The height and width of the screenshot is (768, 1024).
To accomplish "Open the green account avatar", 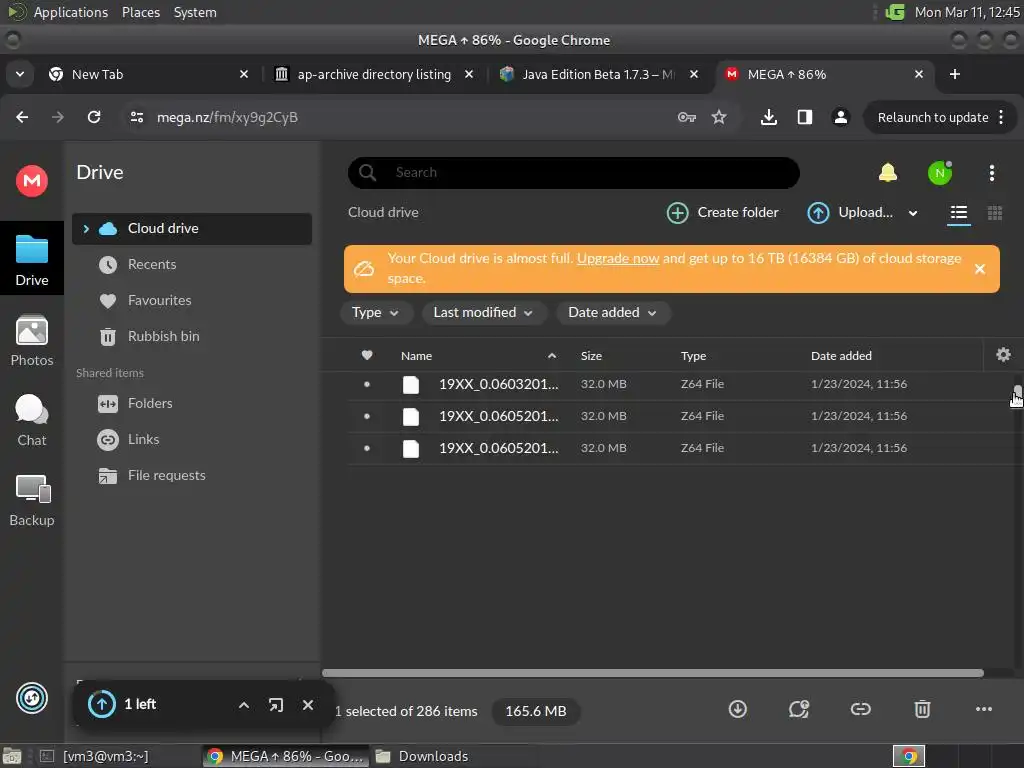I will [x=940, y=173].
